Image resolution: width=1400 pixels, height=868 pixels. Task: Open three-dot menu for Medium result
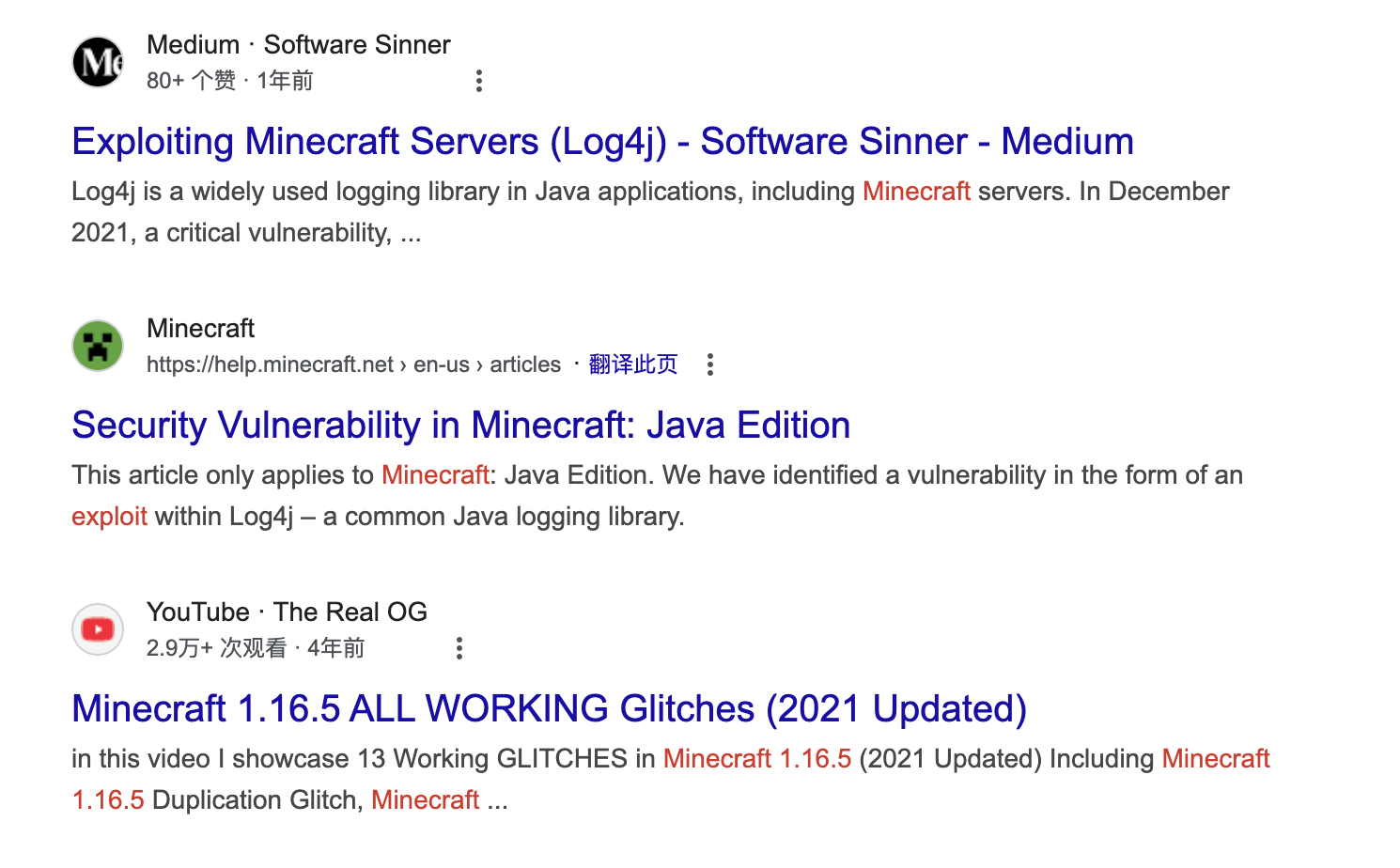click(479, 81)
